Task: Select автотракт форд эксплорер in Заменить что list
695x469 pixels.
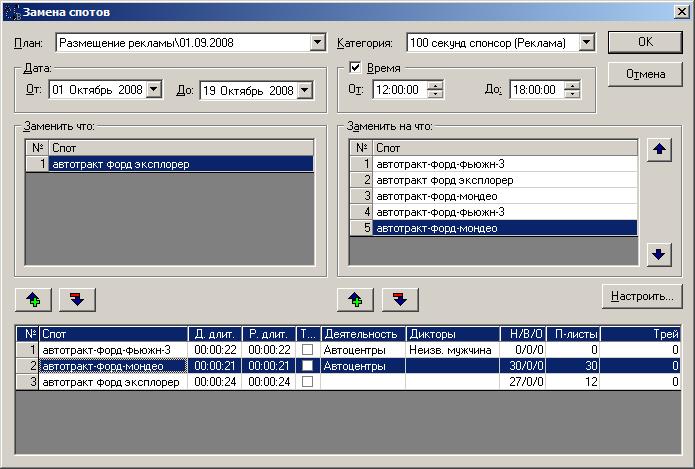Action: click(181, 164)
